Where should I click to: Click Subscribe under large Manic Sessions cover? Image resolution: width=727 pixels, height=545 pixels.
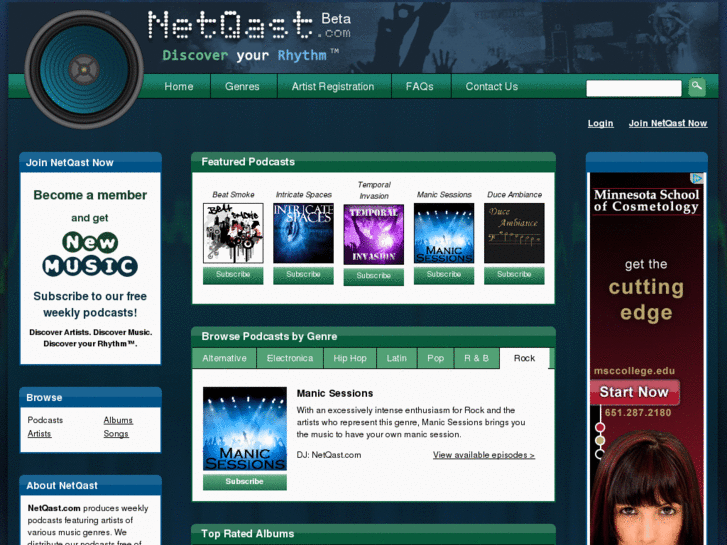(x=245, y=481)
